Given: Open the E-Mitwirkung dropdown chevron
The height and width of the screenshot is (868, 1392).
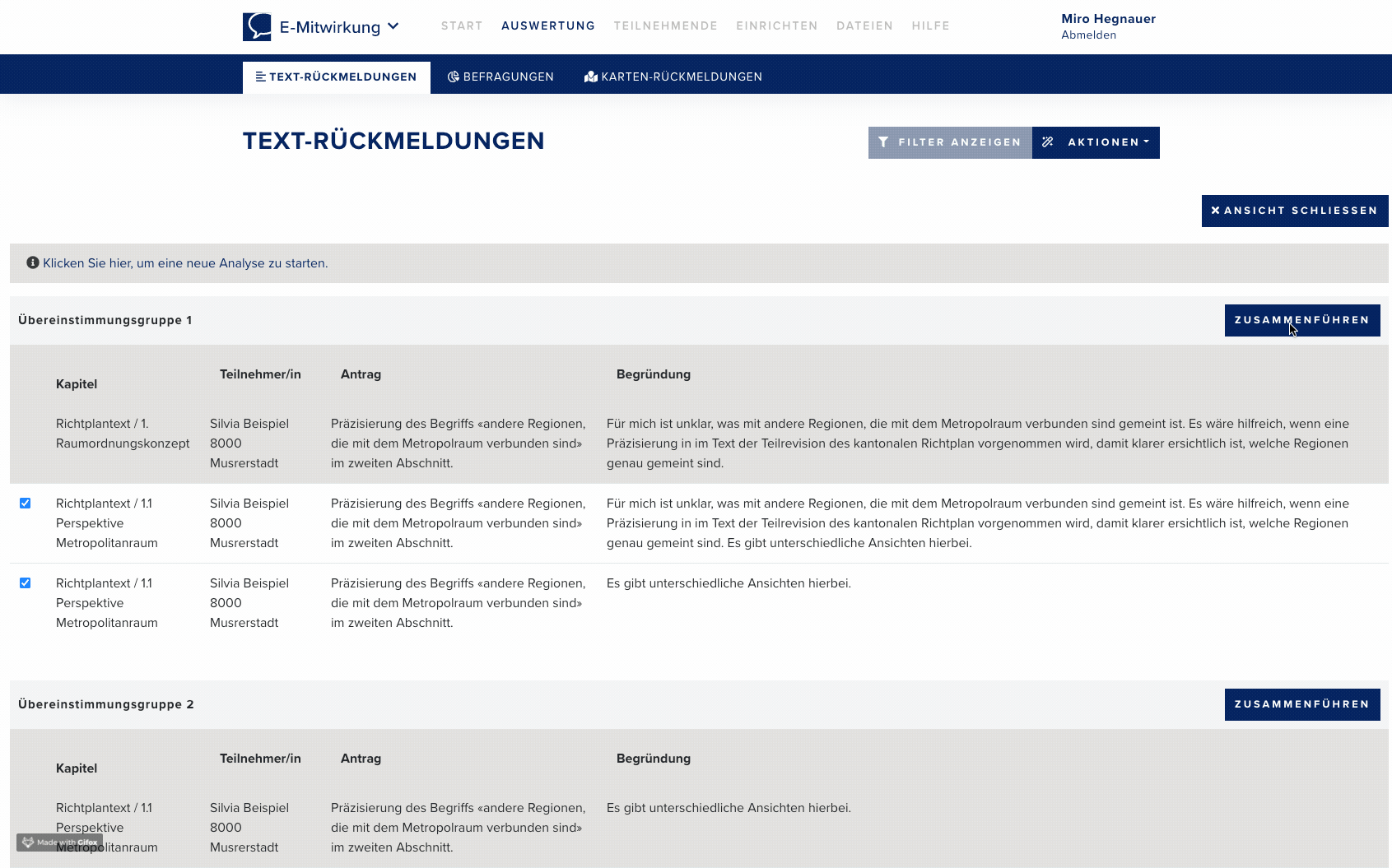Looking at the screenshot, I should (x=393, y=26).
